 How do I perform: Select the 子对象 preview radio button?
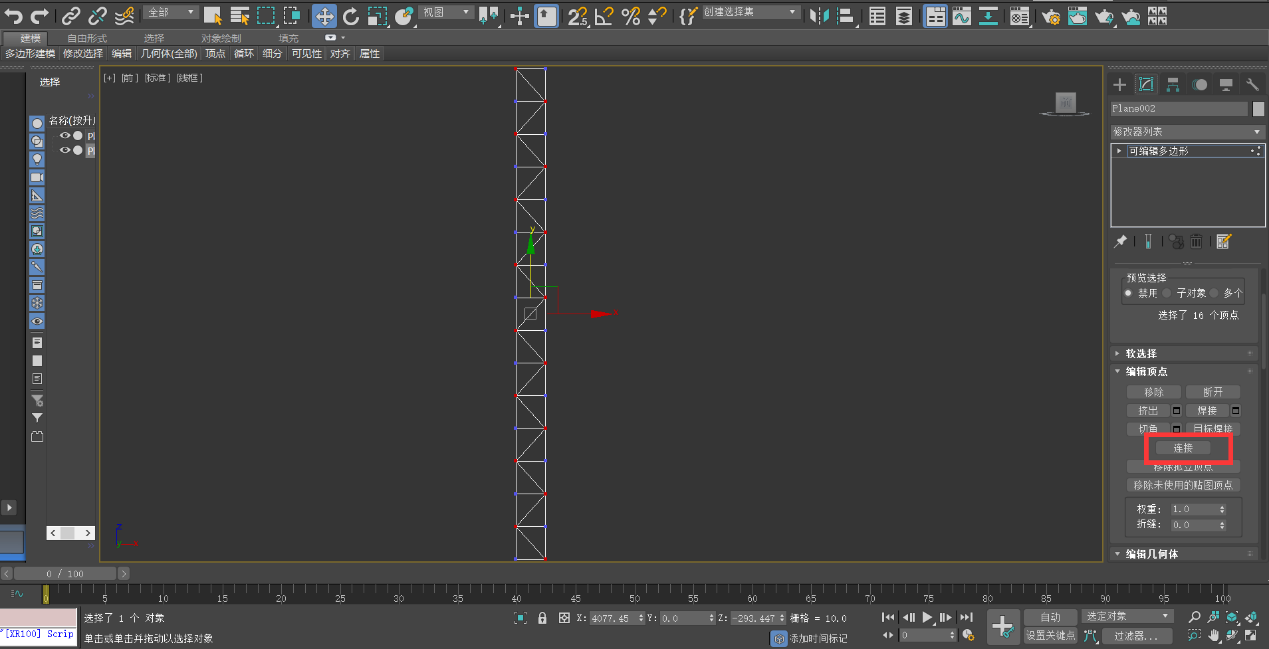(1166, 294)
